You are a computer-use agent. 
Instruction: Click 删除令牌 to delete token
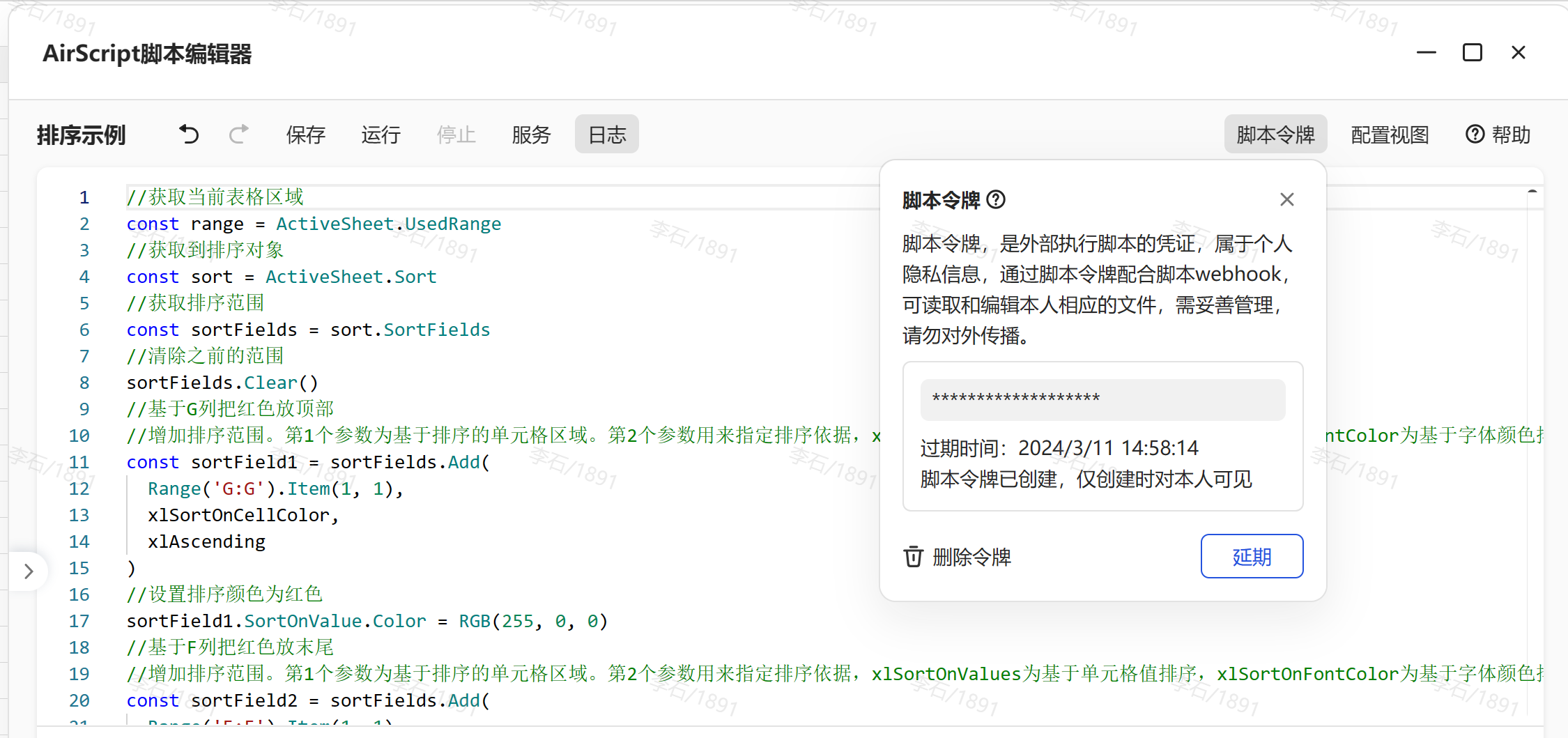[x=971, y=557]
